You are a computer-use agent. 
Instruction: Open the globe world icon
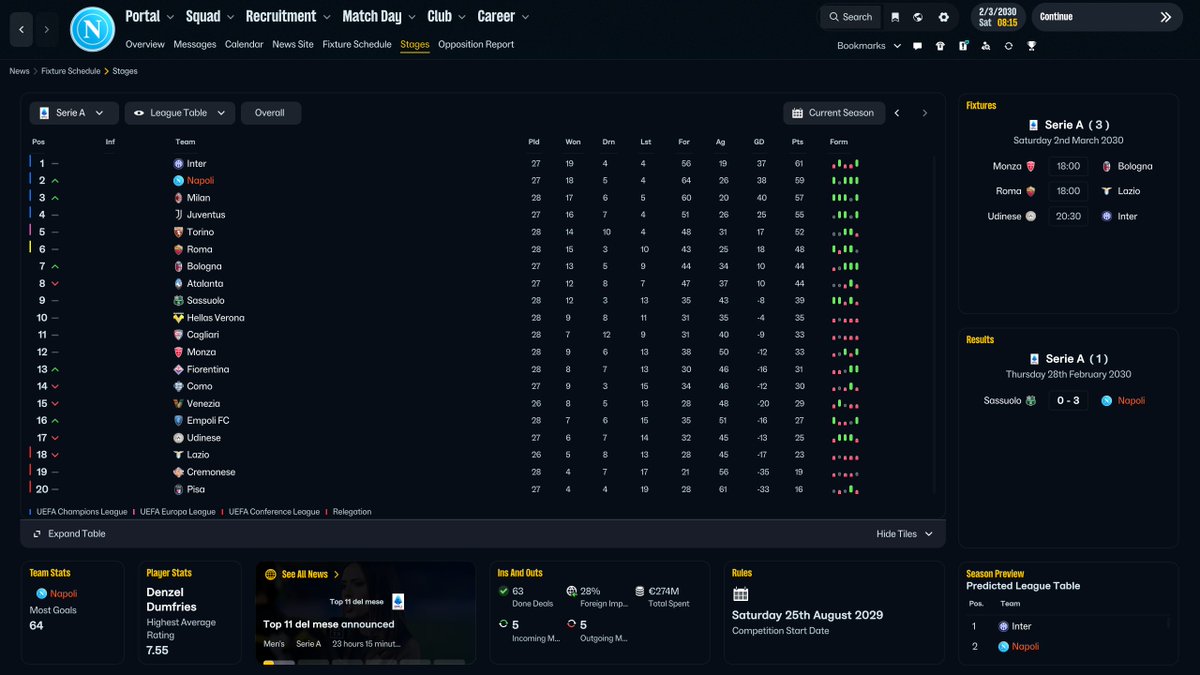click(918, 17)
